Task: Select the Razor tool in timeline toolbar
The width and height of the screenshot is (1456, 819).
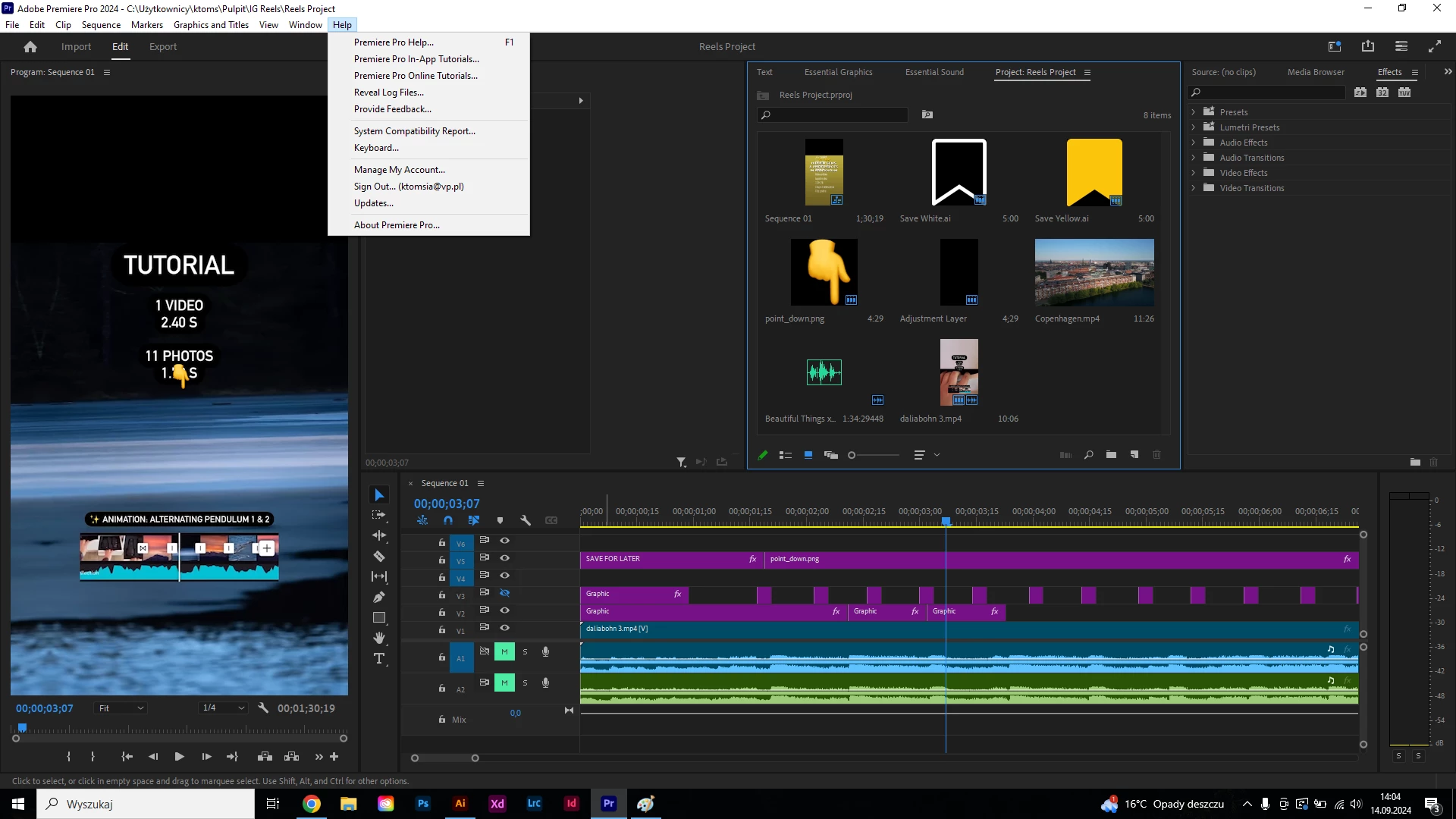Action: [379, 556]
